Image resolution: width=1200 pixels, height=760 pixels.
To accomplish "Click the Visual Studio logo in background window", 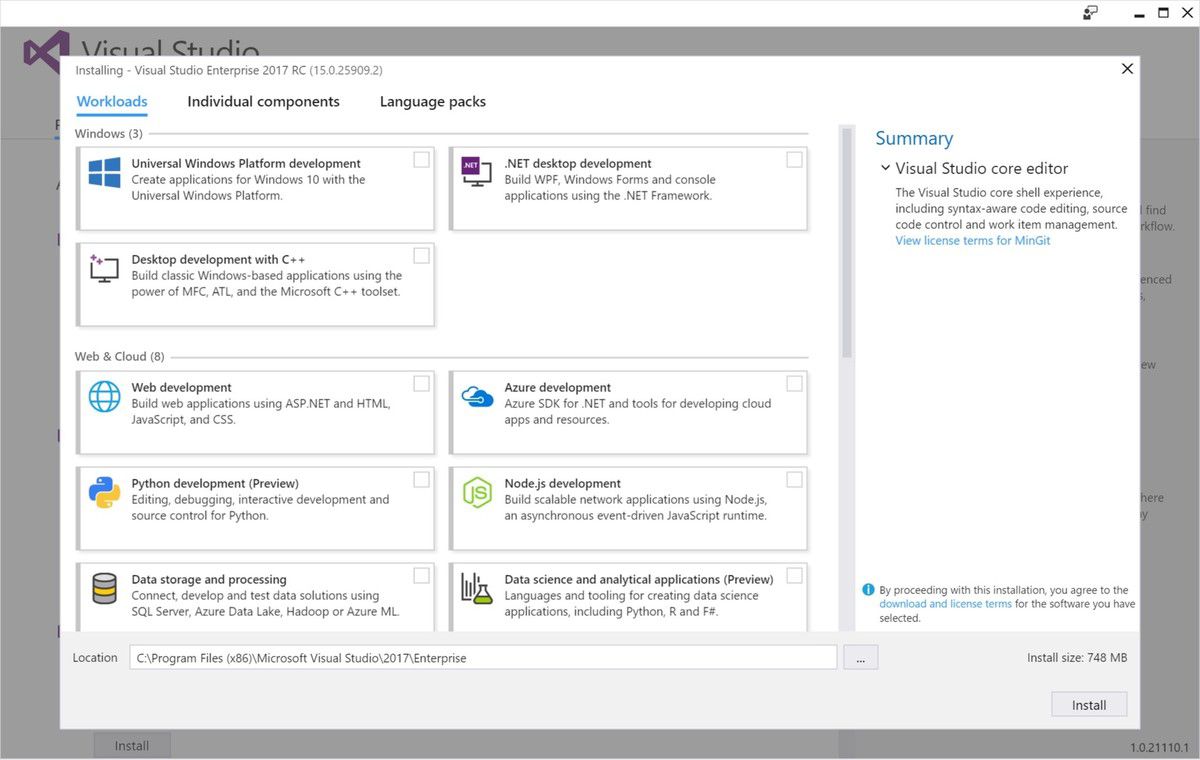I will 47,50.
